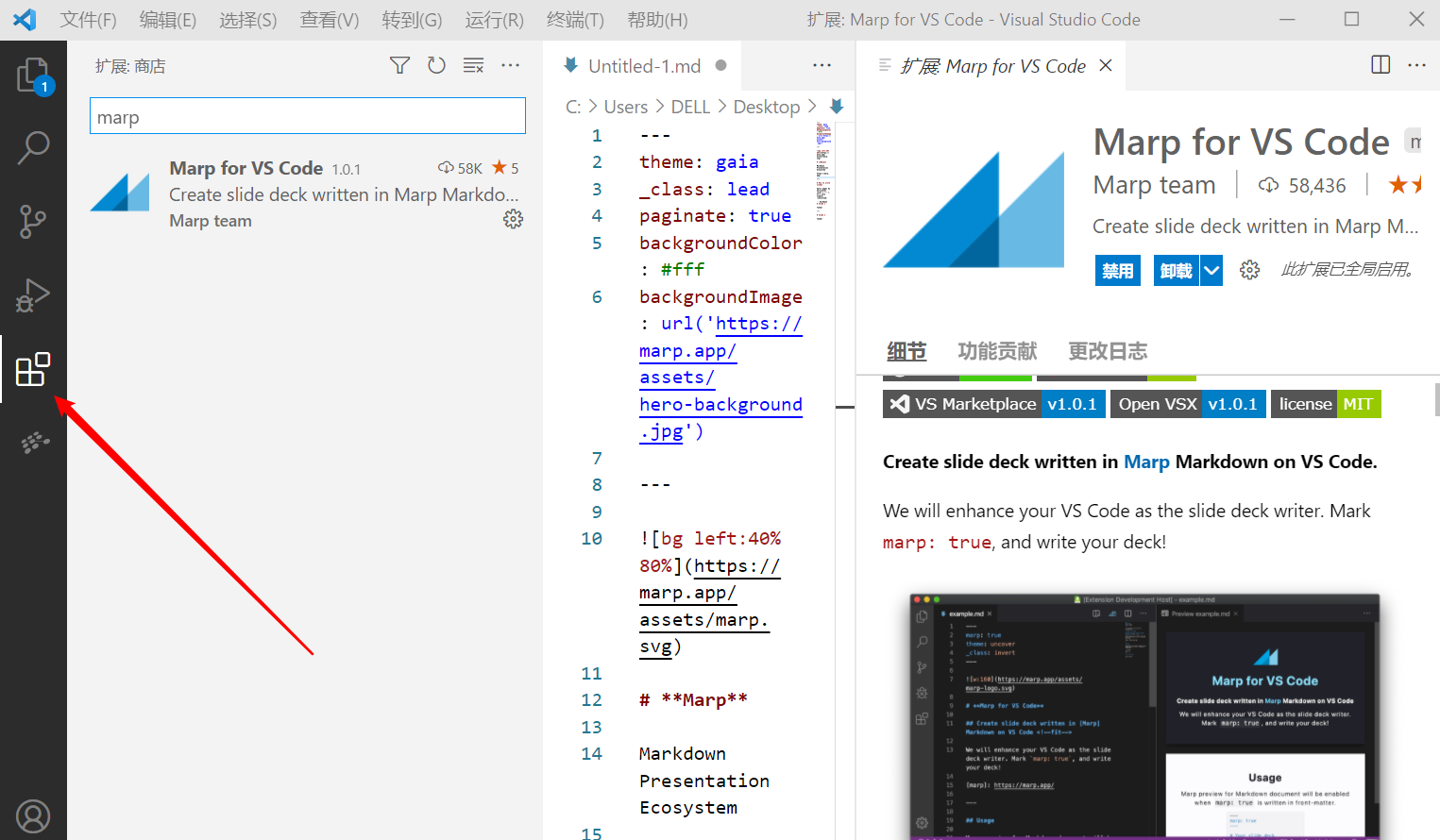1440x840 pixels.
Task: Click the extension search box containing marp
Action: tap(307, 116)
